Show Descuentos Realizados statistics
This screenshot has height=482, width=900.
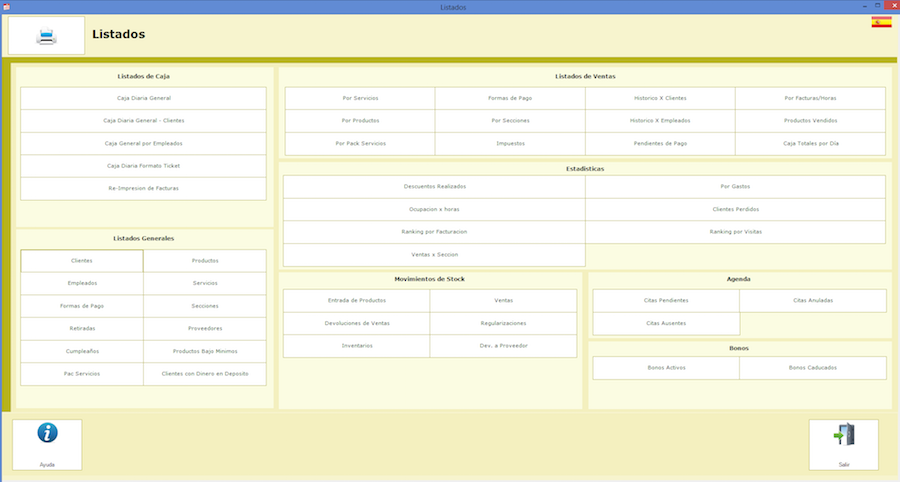click(x=434, y=187)
